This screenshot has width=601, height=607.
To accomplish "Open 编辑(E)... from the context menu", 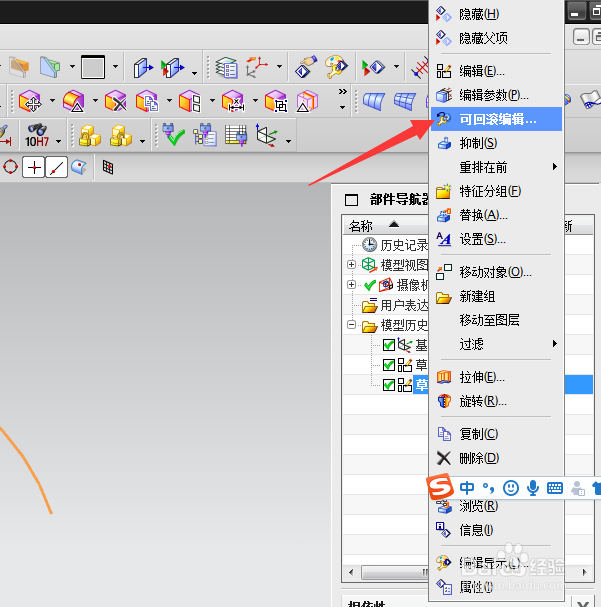I will 496,71.
